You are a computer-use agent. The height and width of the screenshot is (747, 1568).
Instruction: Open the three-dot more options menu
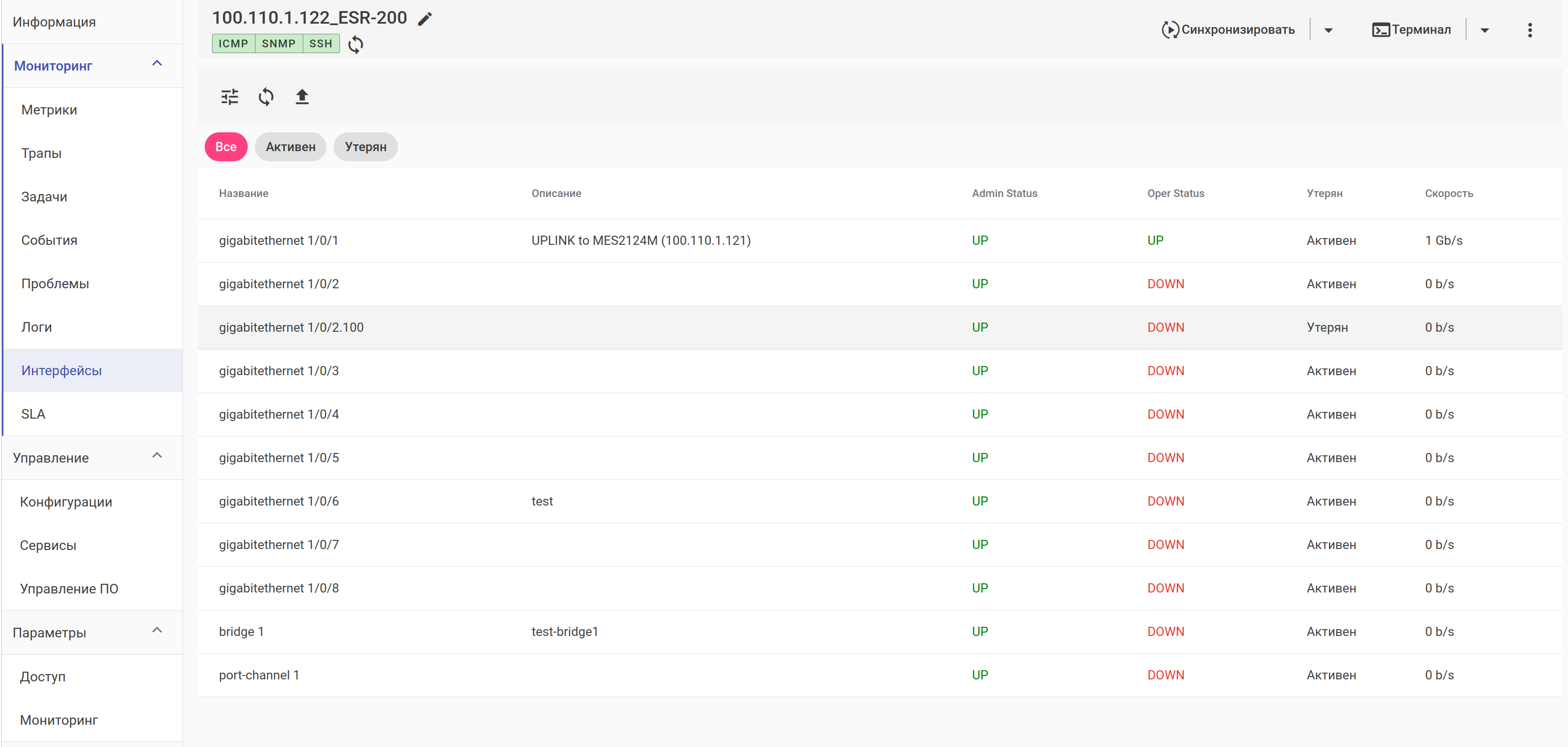pyautogui.click(x=1529, y=30)
